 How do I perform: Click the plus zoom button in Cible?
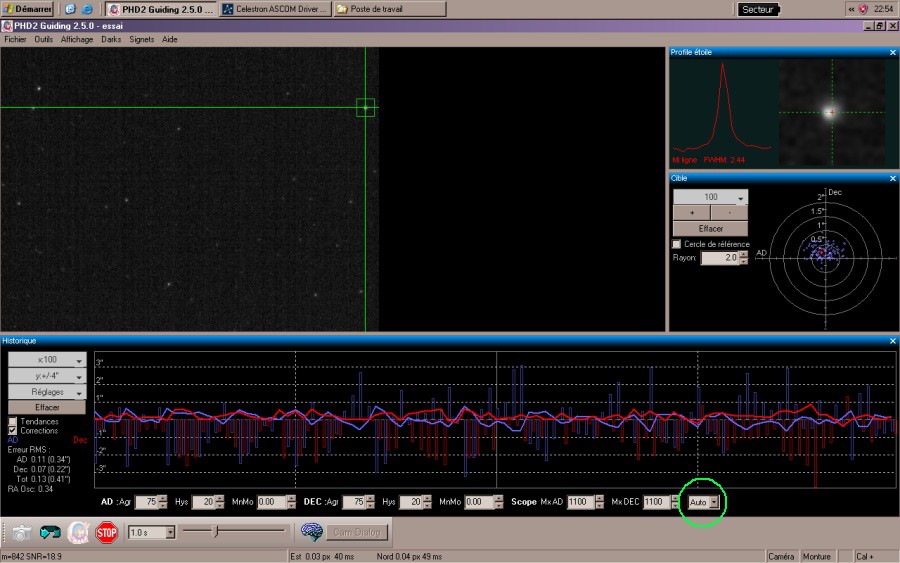pos(691,213)
